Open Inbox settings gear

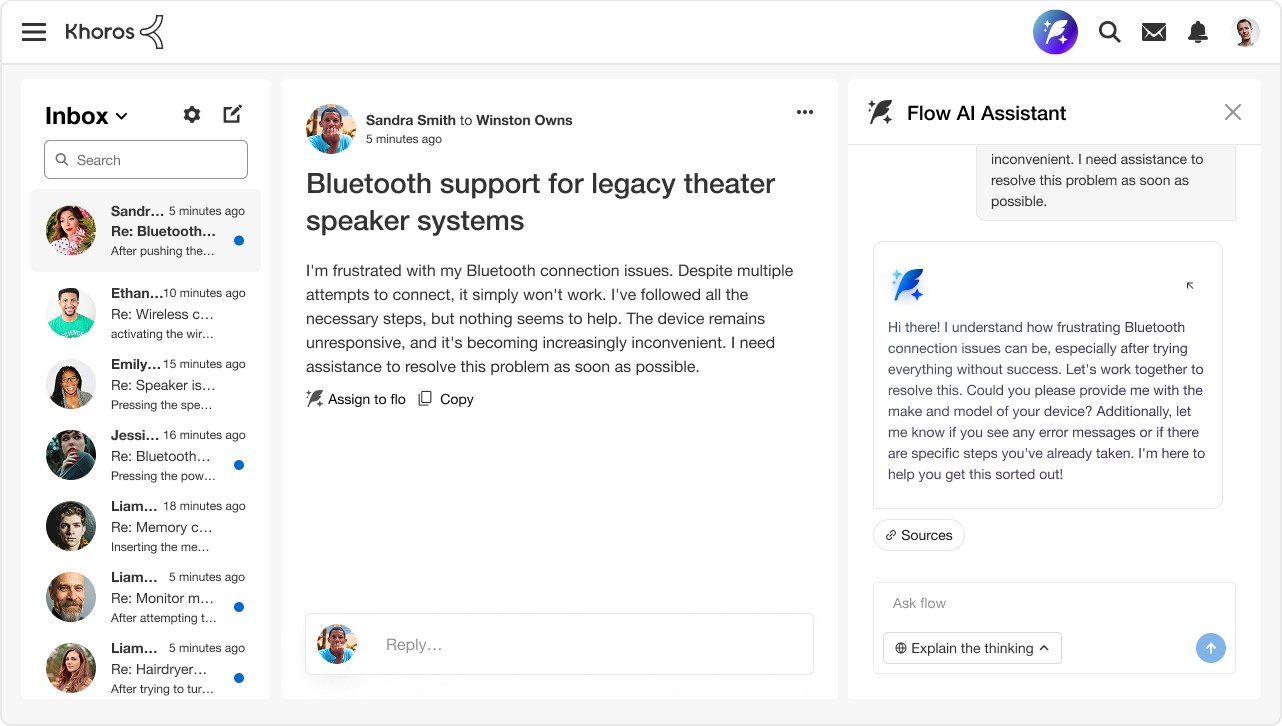(x=192, y=115)
